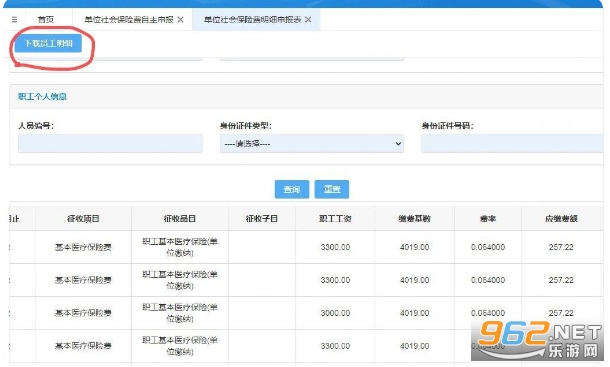Click the dropdown arrow of 身份证件类型
The image size is (610, 367).
pos(398,144)
